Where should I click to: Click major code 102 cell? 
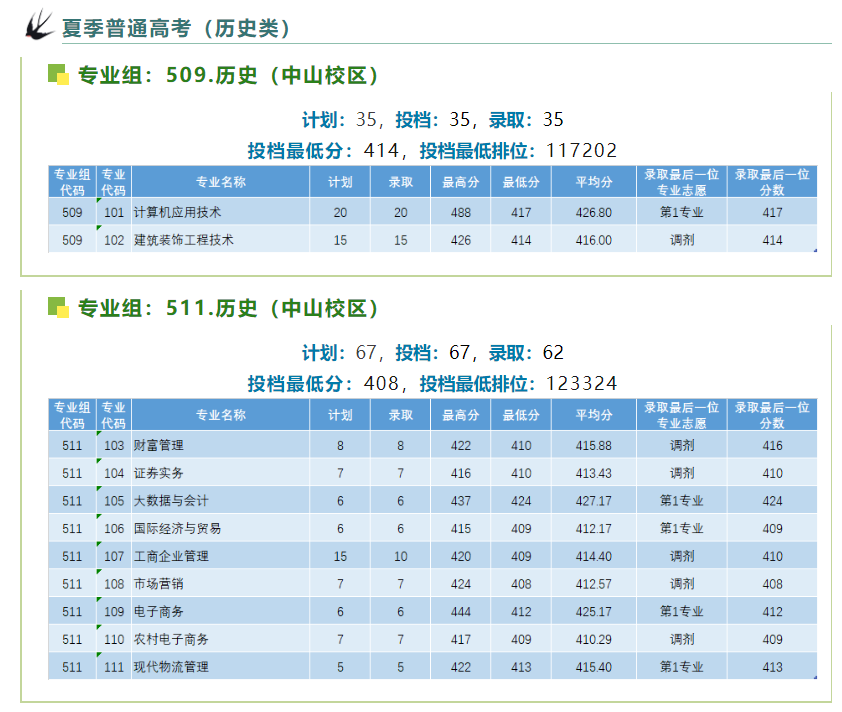click(x=114, y=240)
